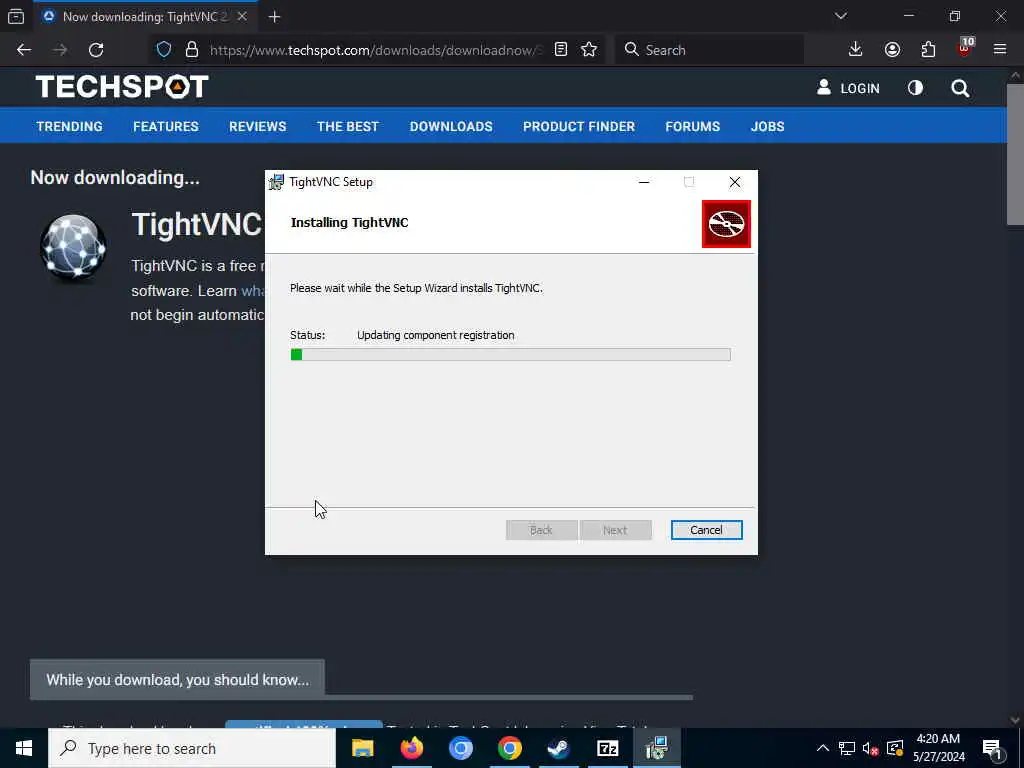Show hidden system tray icons
The width and height of the screenshot is (1024, 768).
coord(823,748)
